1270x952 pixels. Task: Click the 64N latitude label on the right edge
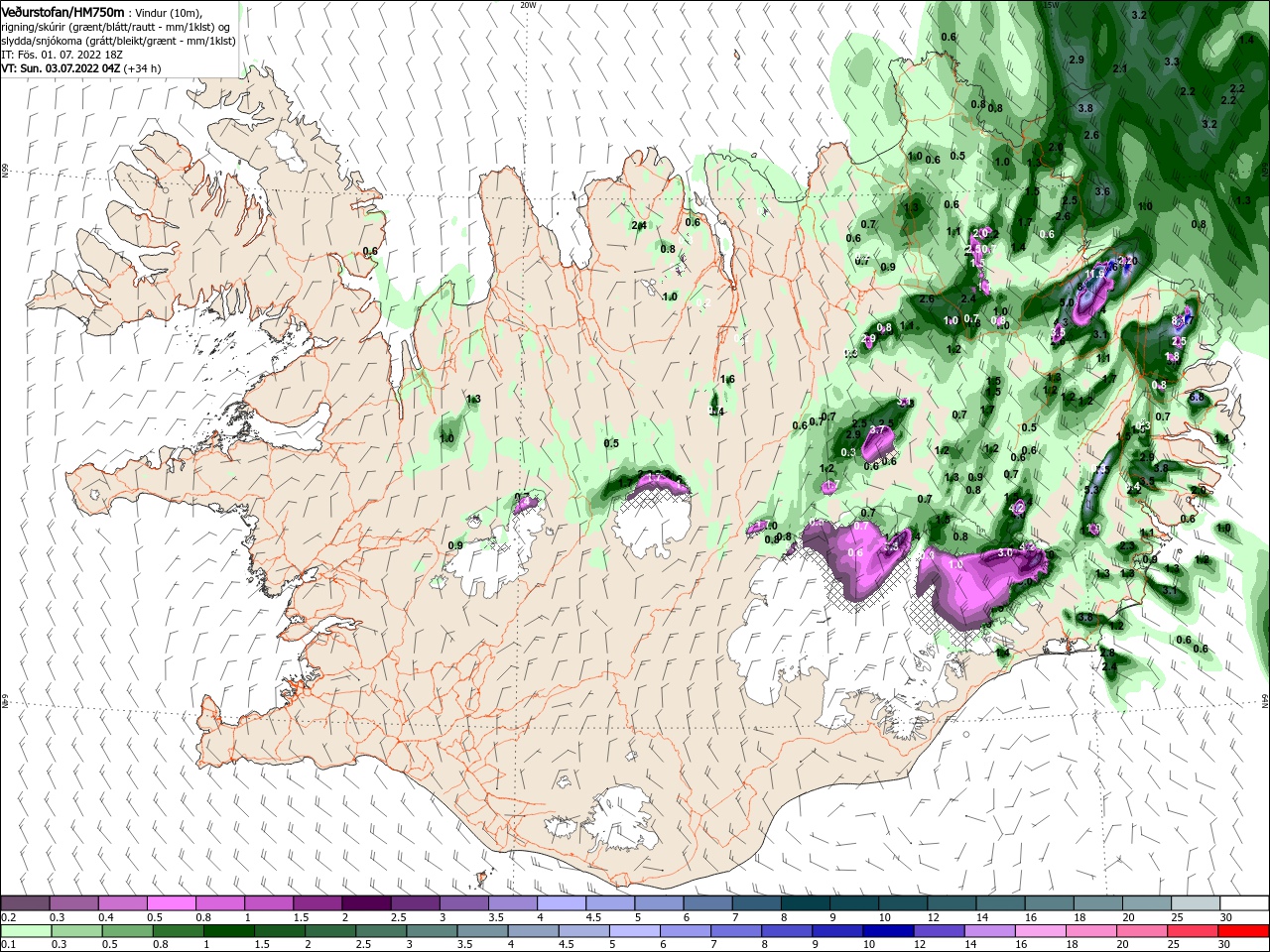[1265, 700]
